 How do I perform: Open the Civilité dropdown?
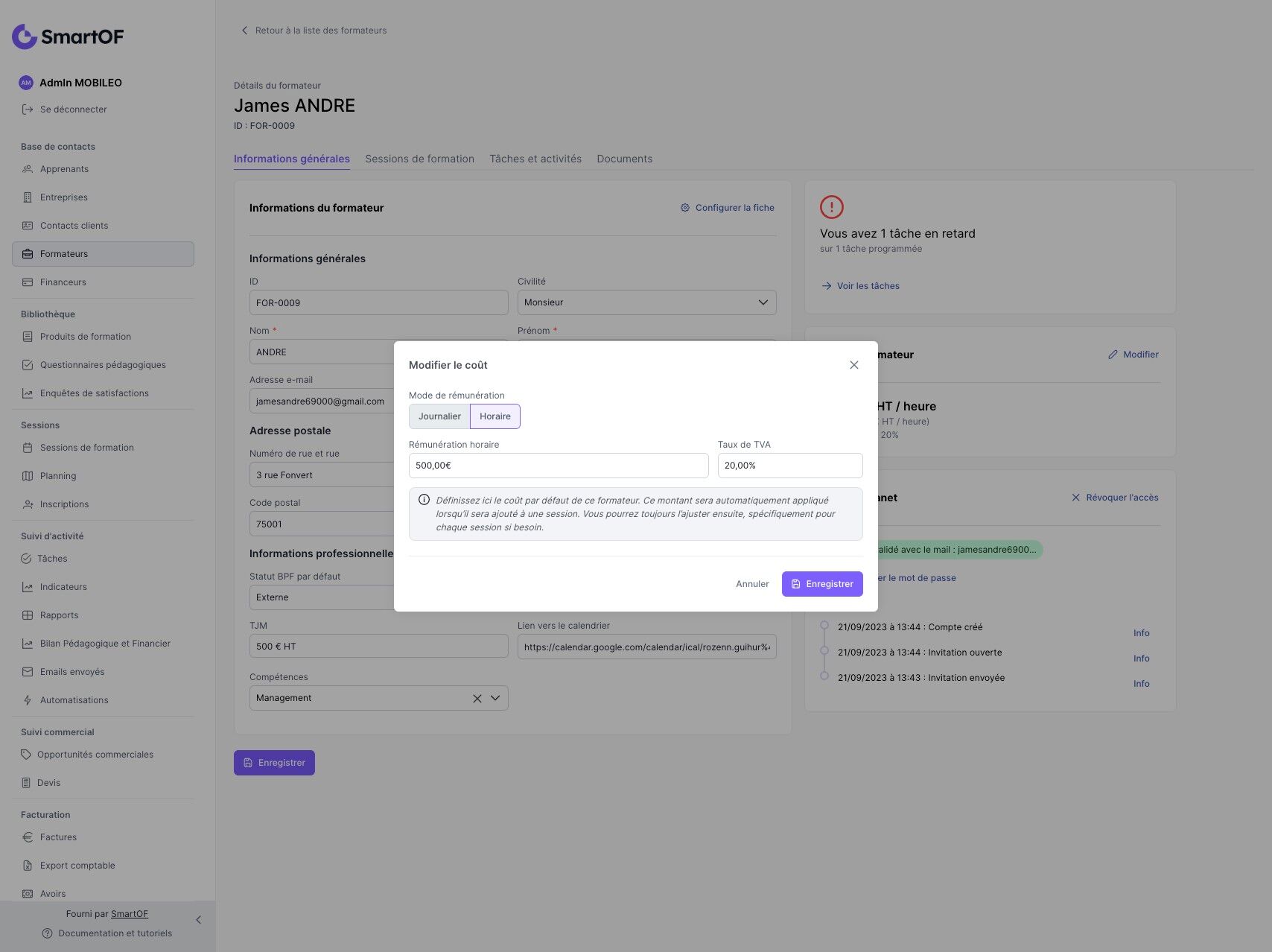(x=646, y=302)
